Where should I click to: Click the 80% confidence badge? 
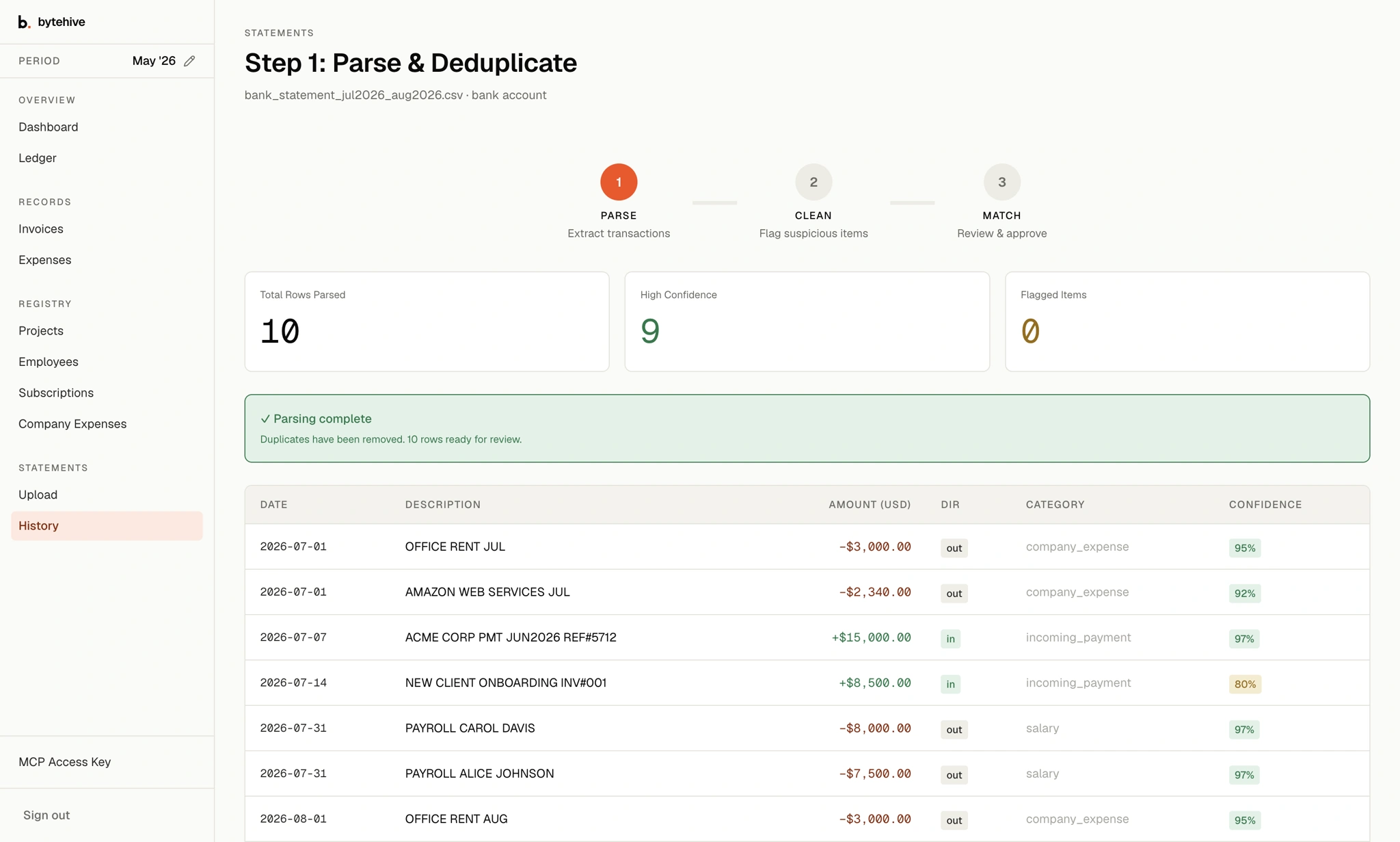coord(1245,684)
